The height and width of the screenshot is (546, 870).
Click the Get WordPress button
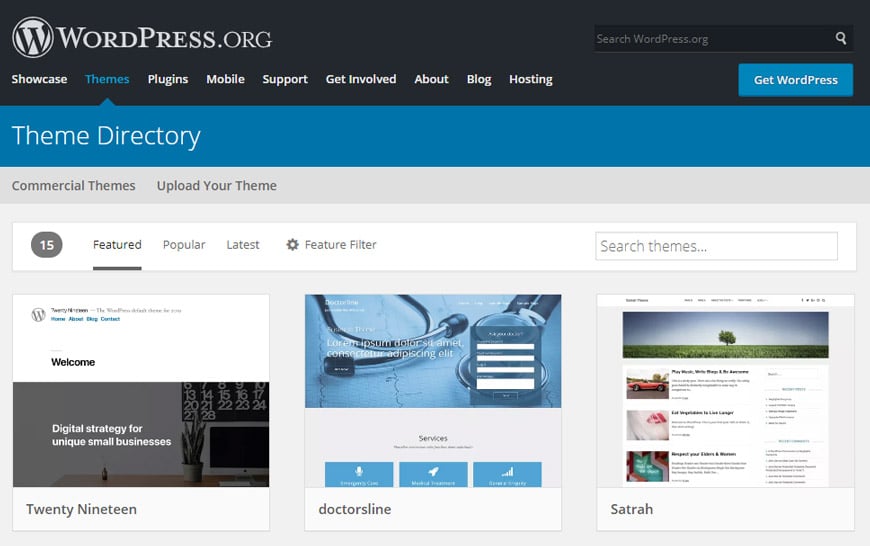(x=796, y=80)
